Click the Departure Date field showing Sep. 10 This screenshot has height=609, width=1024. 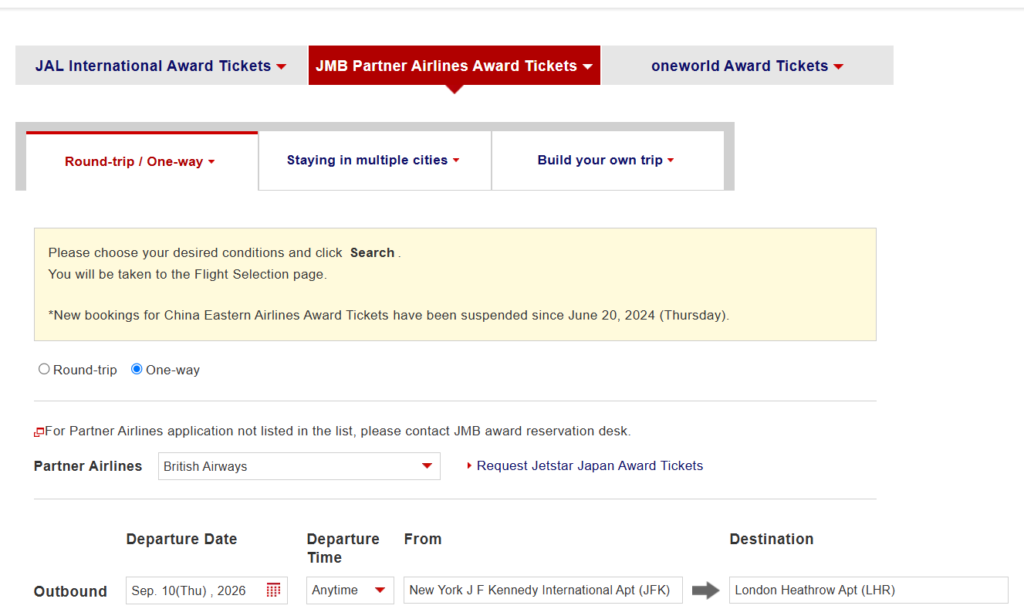tap(190, 590)
